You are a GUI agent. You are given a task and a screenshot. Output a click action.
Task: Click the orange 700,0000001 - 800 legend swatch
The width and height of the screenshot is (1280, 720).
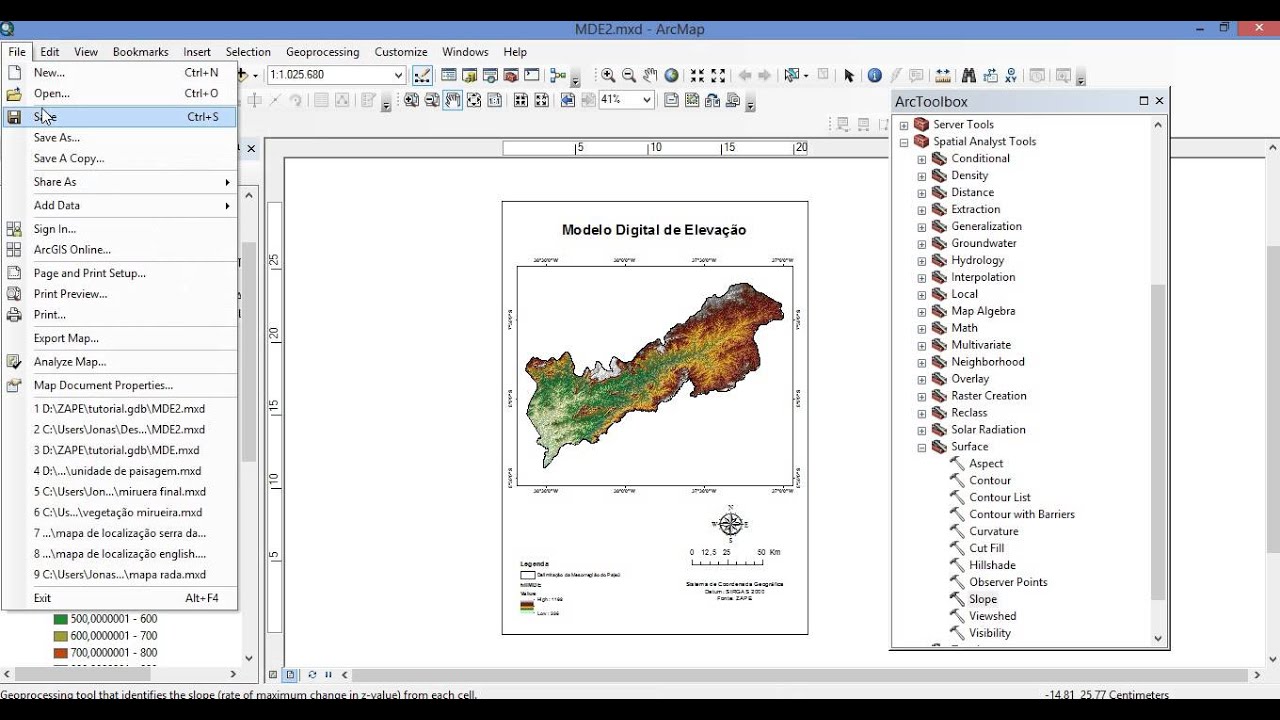point(60,653)
